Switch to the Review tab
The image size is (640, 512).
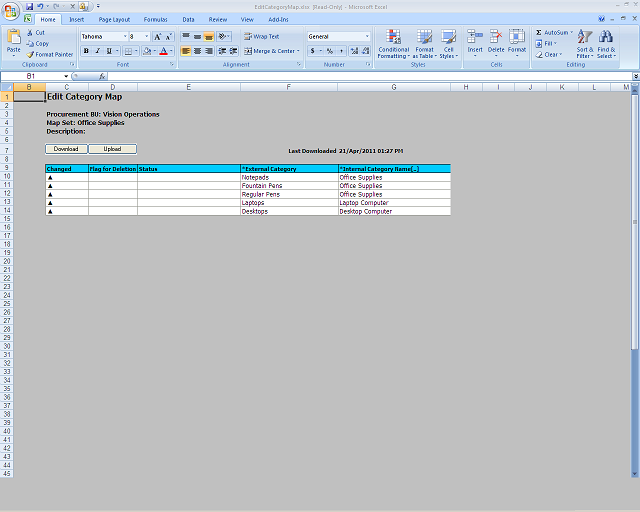click(x=218, y=19)
